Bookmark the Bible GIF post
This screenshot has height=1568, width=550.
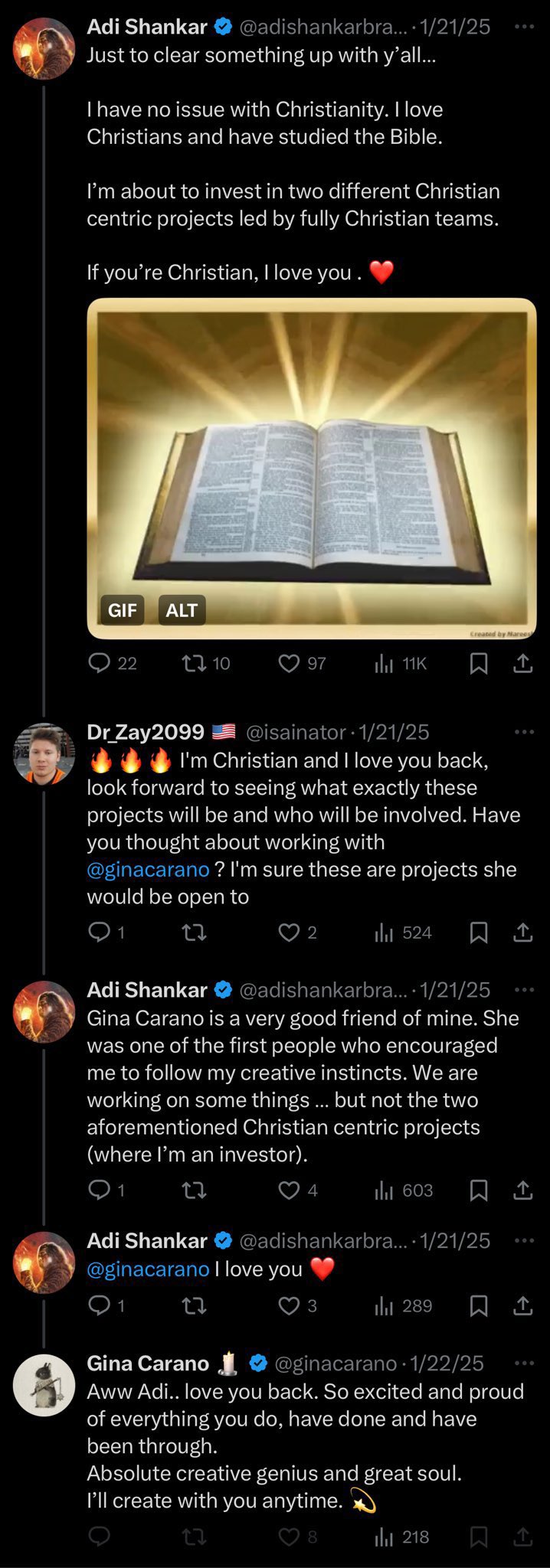[479, 663]
